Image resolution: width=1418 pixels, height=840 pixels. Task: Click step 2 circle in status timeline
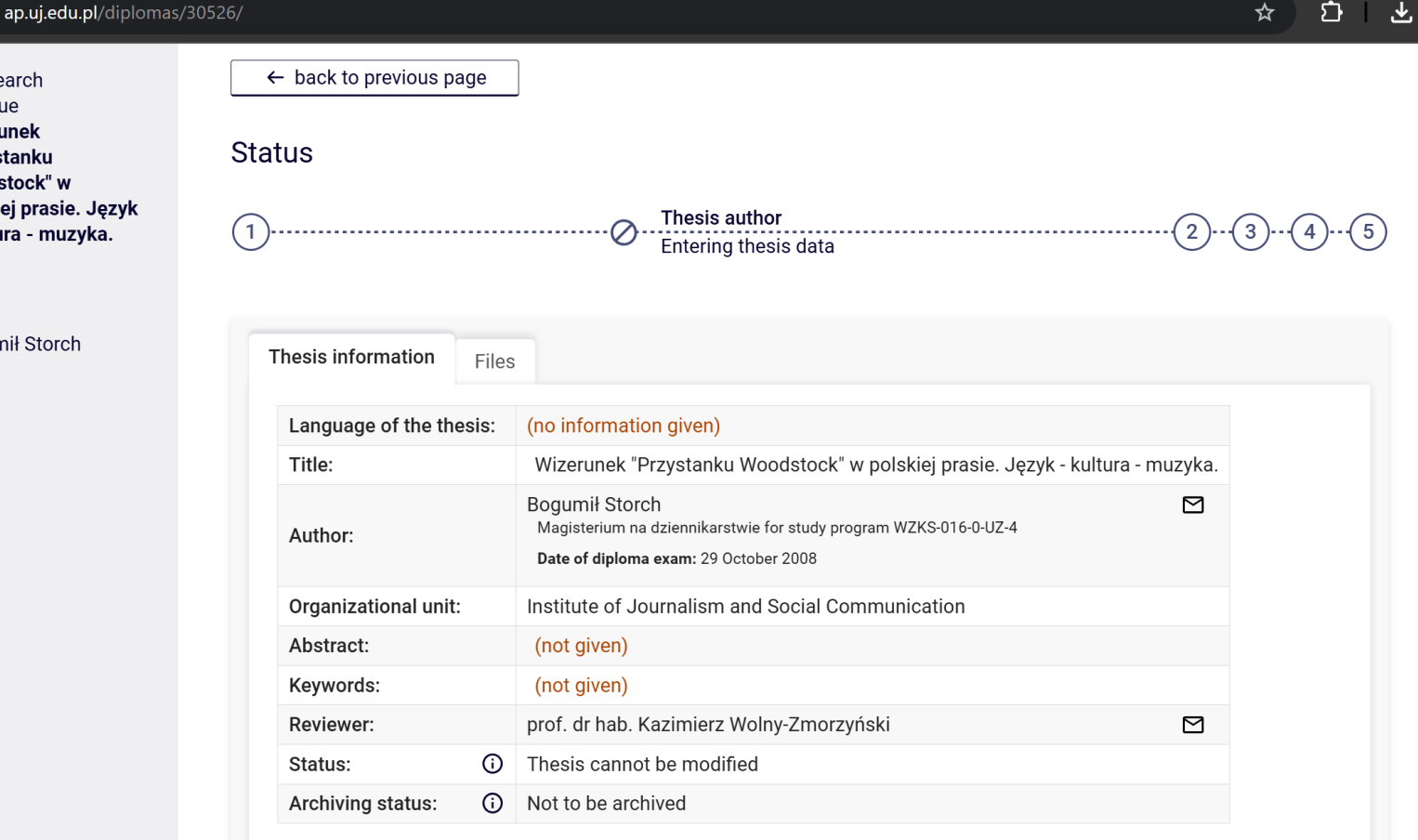(x=1191, y=232)
